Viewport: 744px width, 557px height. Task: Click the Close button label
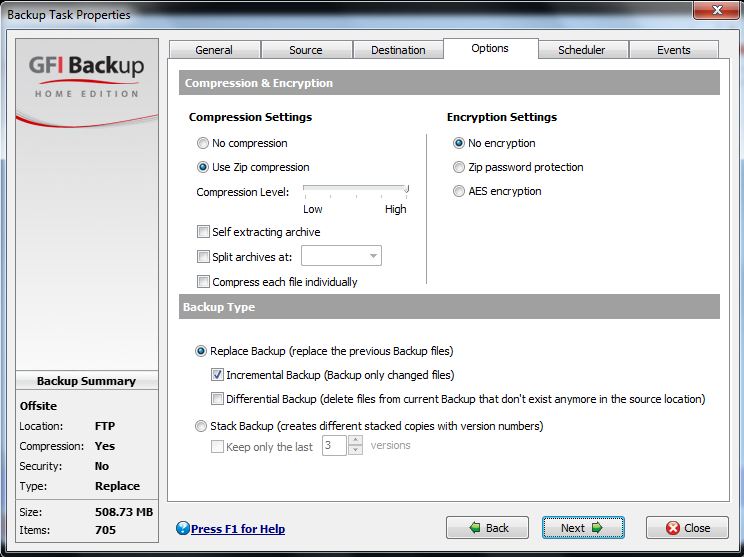(697, 528)
